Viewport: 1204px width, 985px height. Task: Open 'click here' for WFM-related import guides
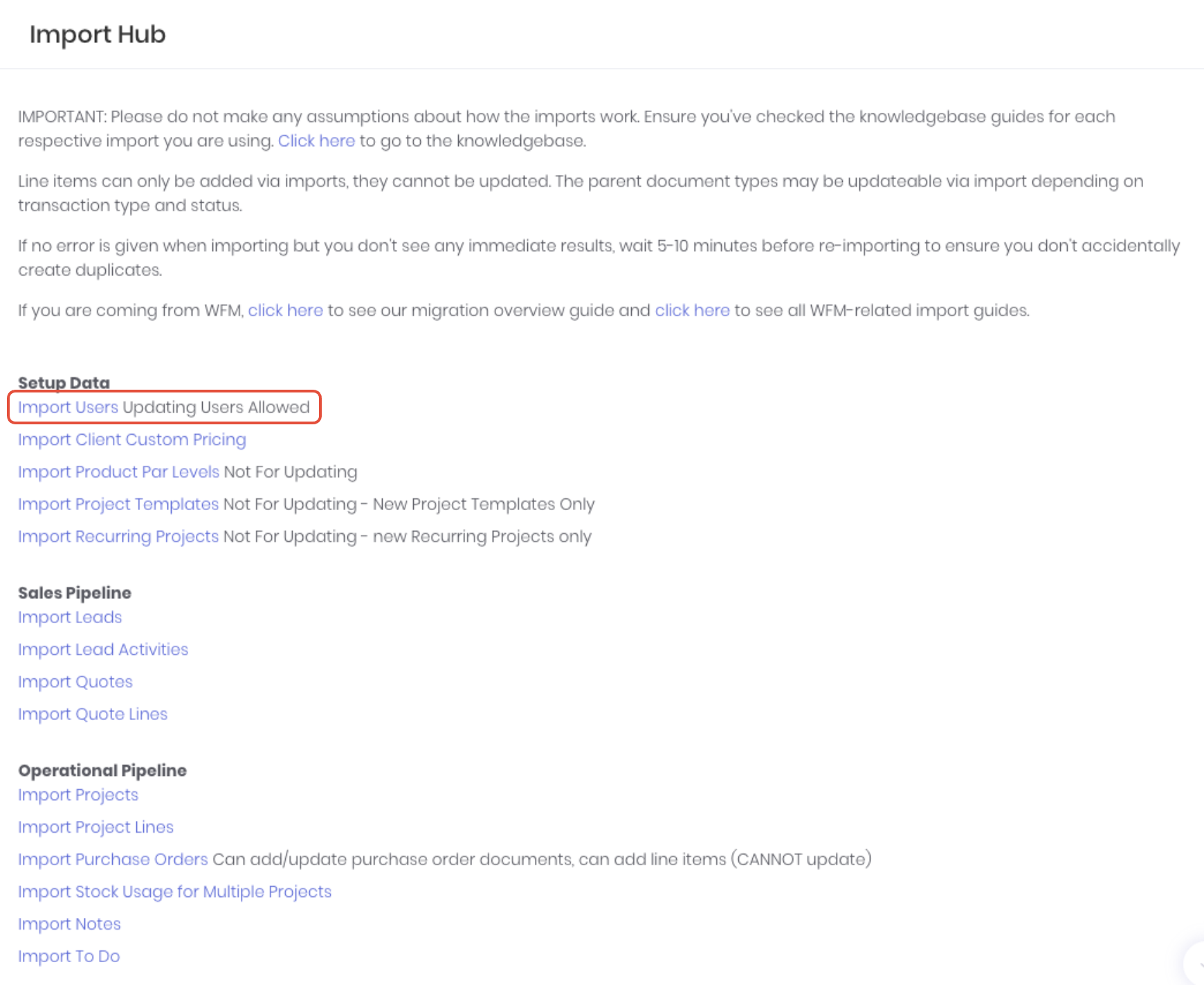click(x=692, y=311)
